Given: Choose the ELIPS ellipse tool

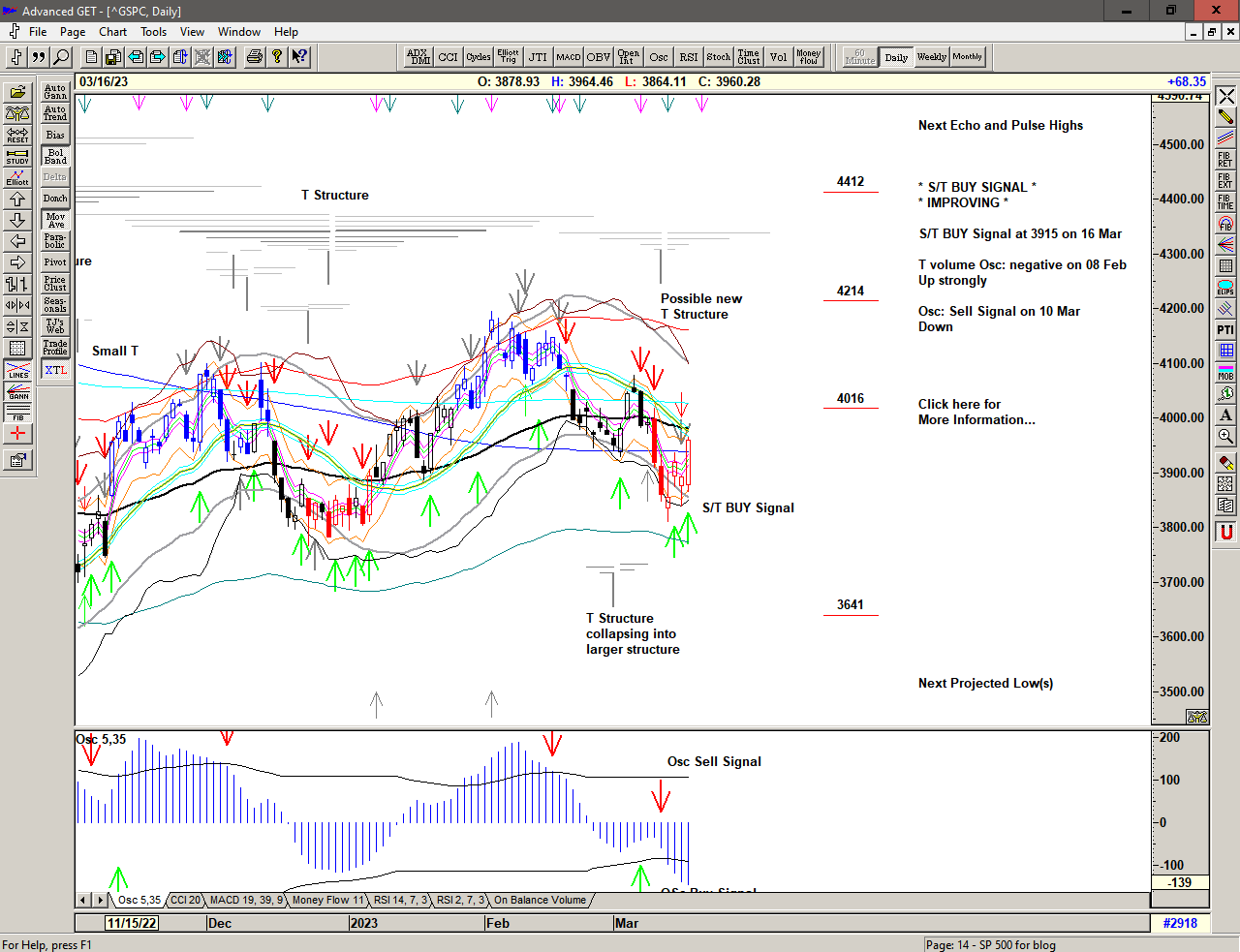Looking at the screenshot, I should point(1225,287).
